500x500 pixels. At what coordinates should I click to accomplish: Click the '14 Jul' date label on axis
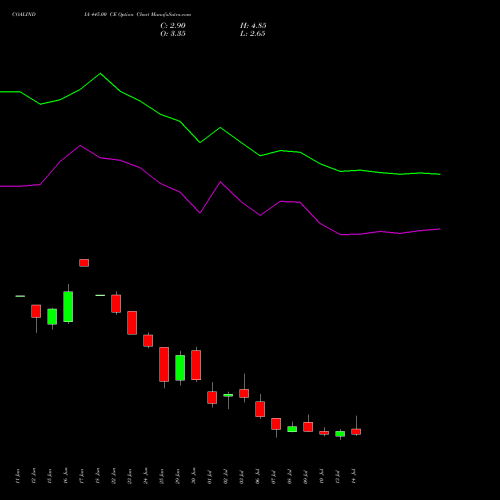click(354, 476)
